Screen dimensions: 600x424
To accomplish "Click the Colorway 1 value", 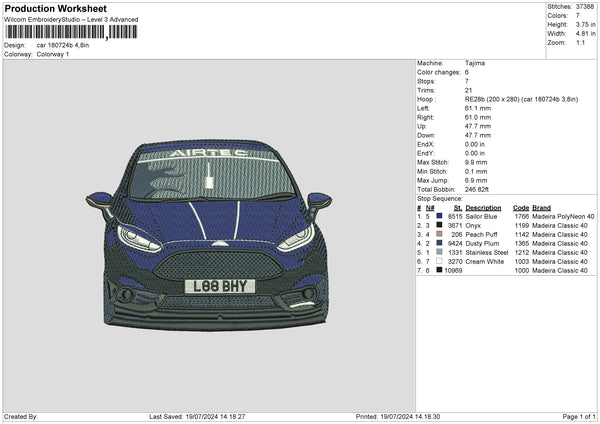I will point(53,54).
